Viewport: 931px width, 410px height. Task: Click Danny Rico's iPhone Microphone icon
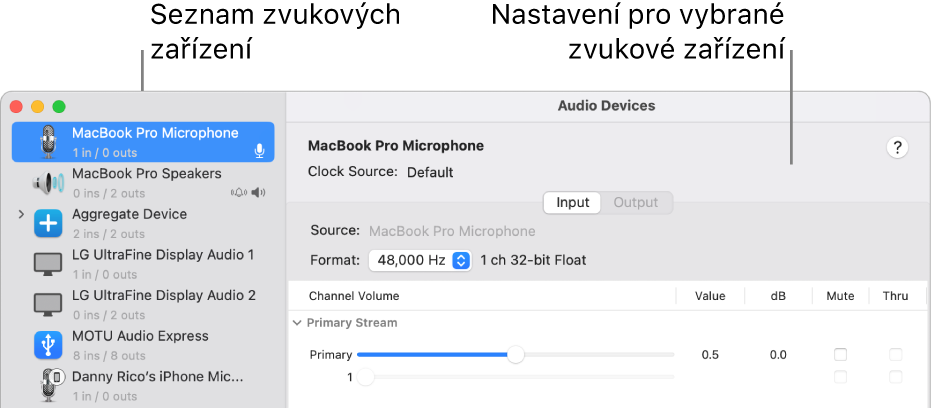[48, 385]
